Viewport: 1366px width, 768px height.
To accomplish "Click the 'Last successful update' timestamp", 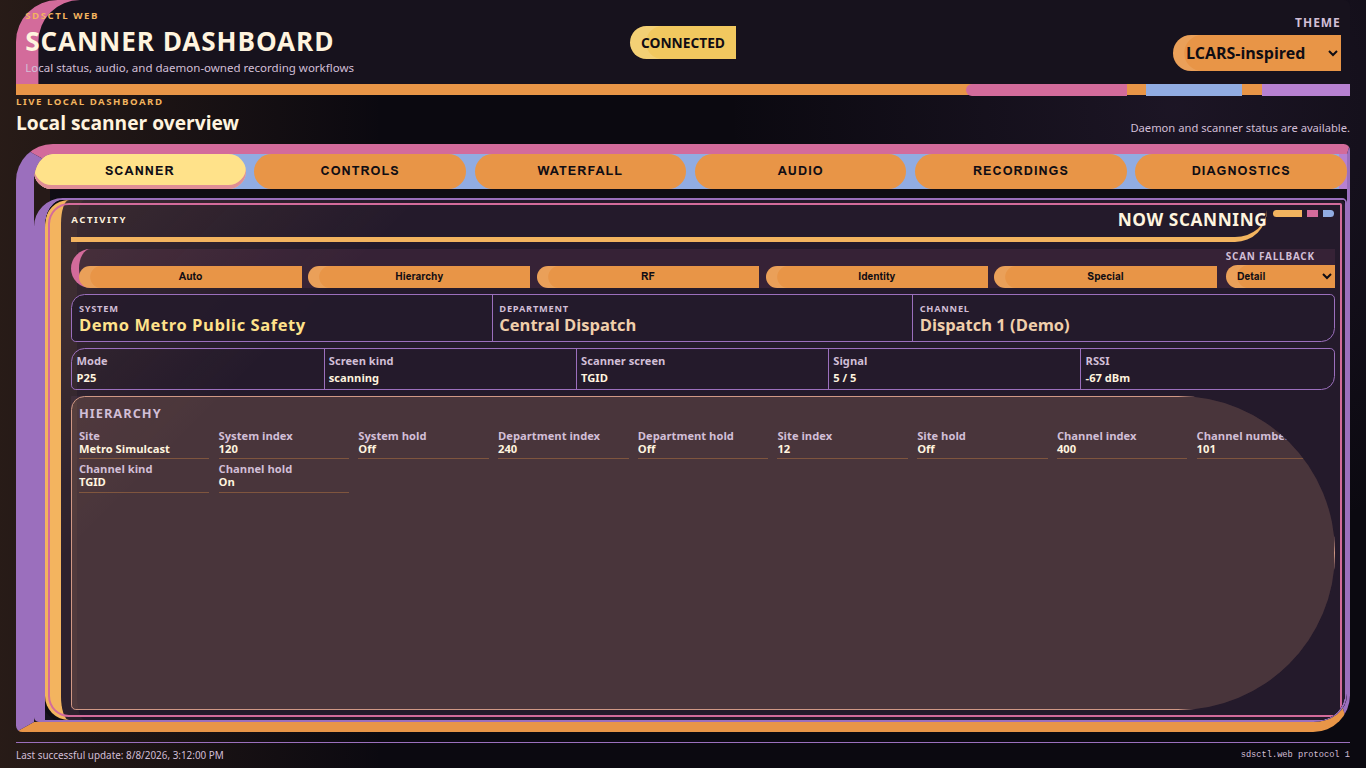I will coord(120,755).
